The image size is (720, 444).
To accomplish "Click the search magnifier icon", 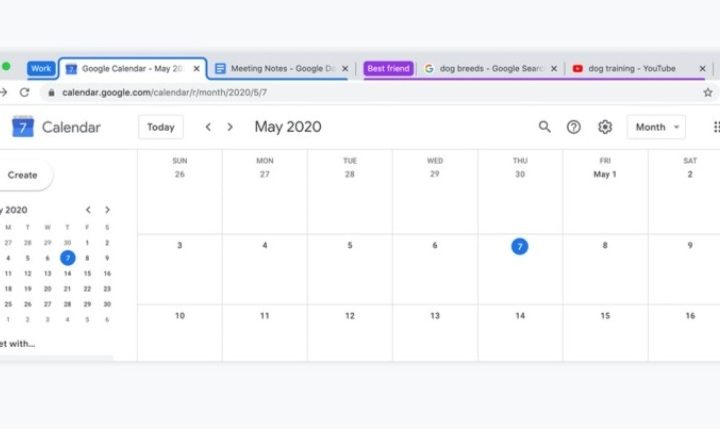I will tap(545, 127).
